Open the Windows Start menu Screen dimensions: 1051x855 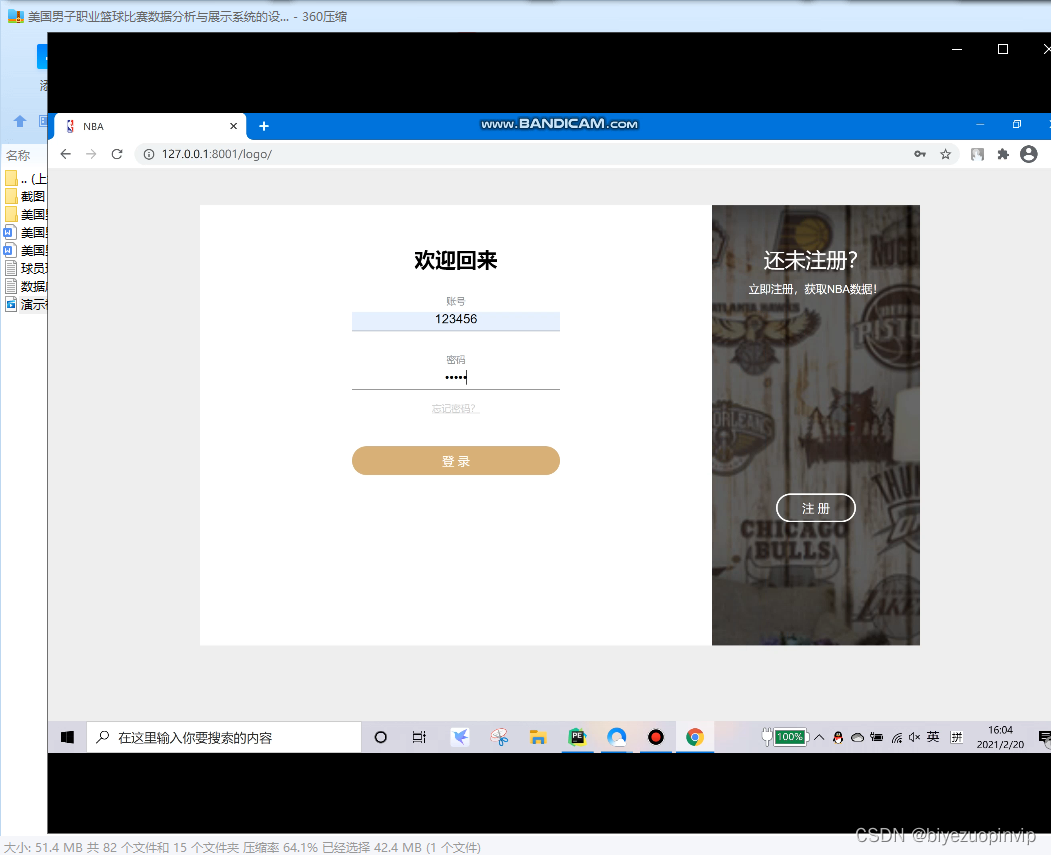[x=67, y=737]
